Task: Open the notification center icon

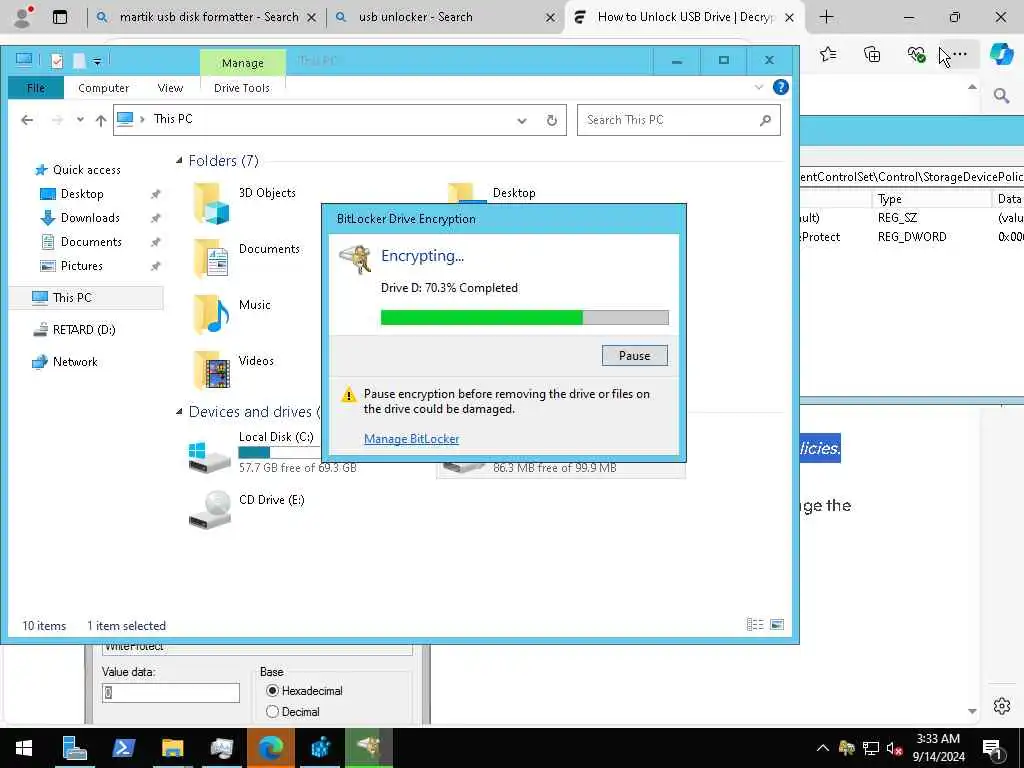Action: click(x=993, y=748)
